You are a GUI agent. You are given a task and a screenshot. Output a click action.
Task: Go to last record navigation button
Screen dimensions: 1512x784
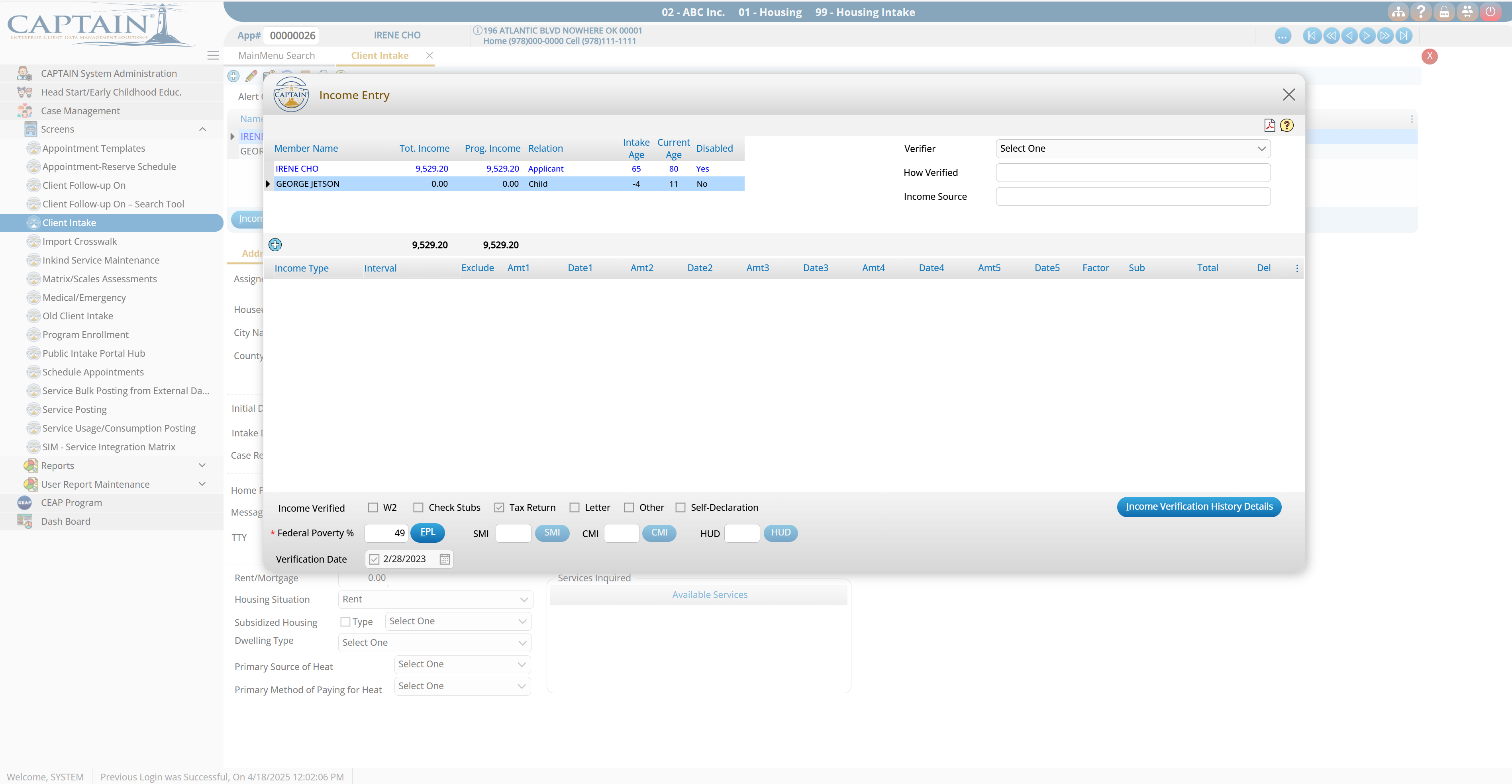(1403, 36)
